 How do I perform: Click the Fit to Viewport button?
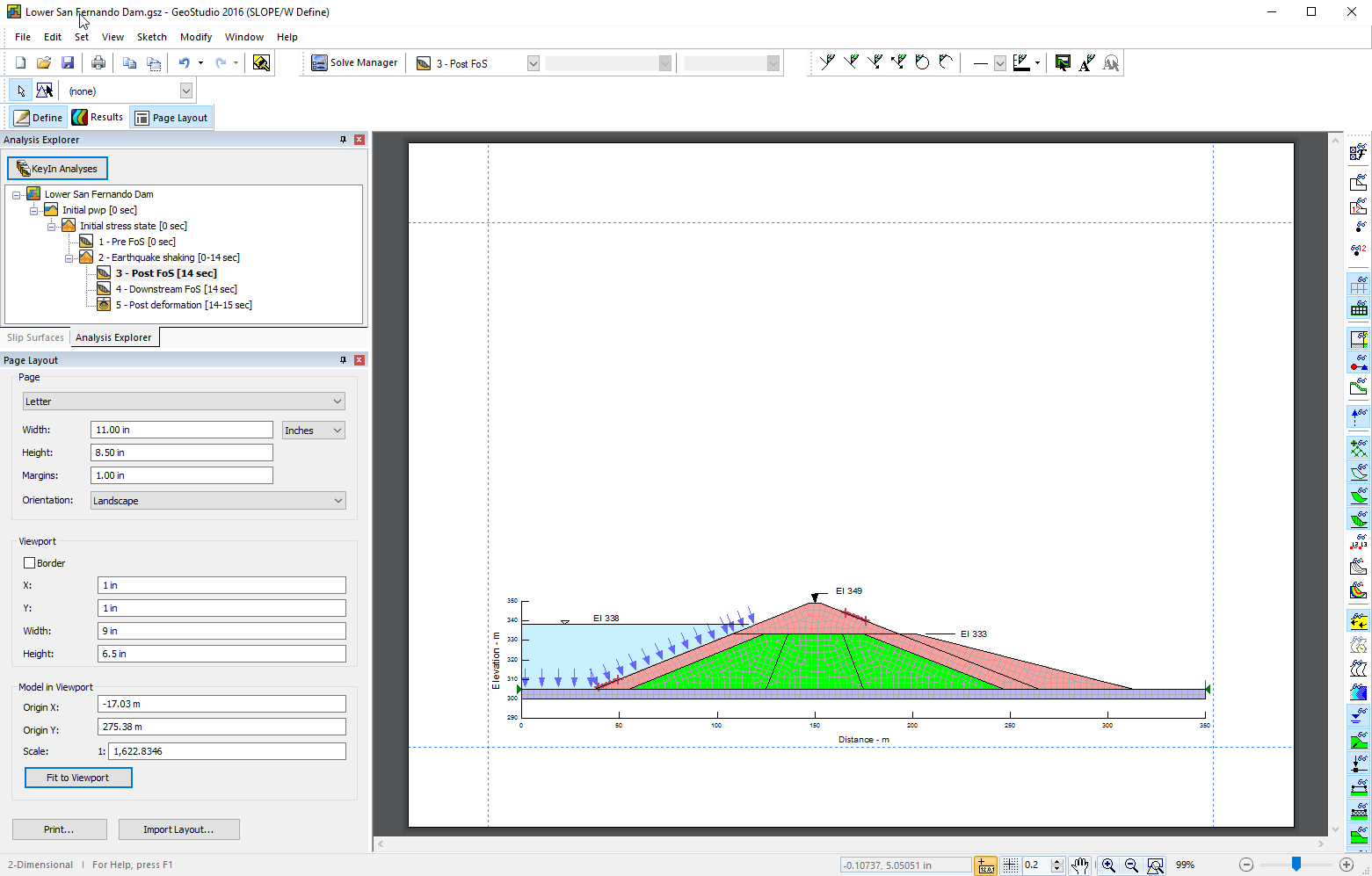click(78, 778)
